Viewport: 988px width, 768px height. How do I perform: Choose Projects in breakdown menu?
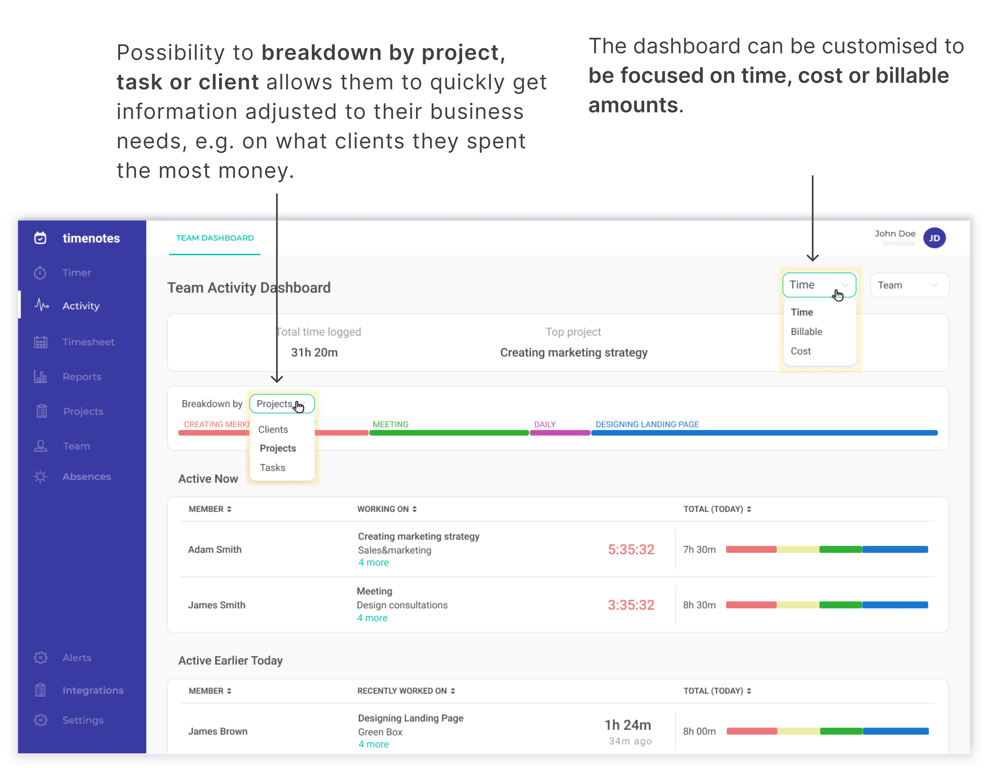click(x=278, y=449)
